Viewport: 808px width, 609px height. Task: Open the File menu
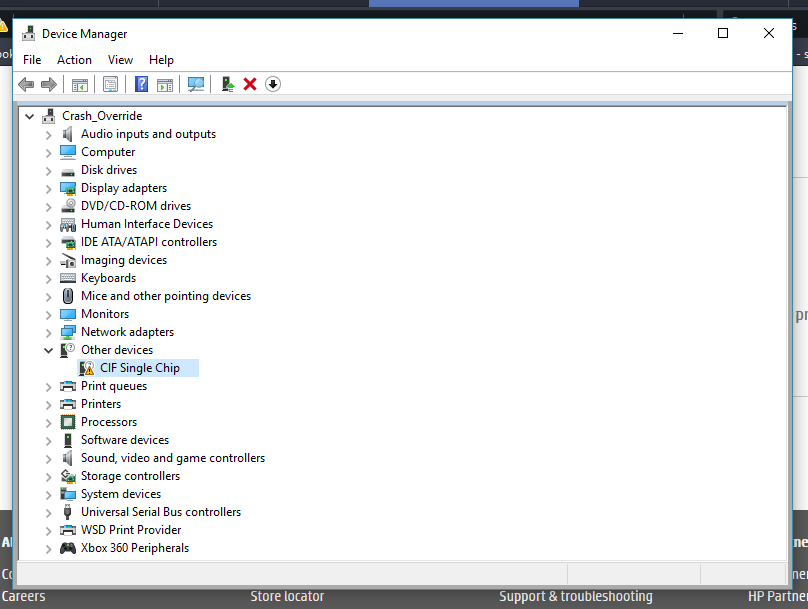point(32,60)
